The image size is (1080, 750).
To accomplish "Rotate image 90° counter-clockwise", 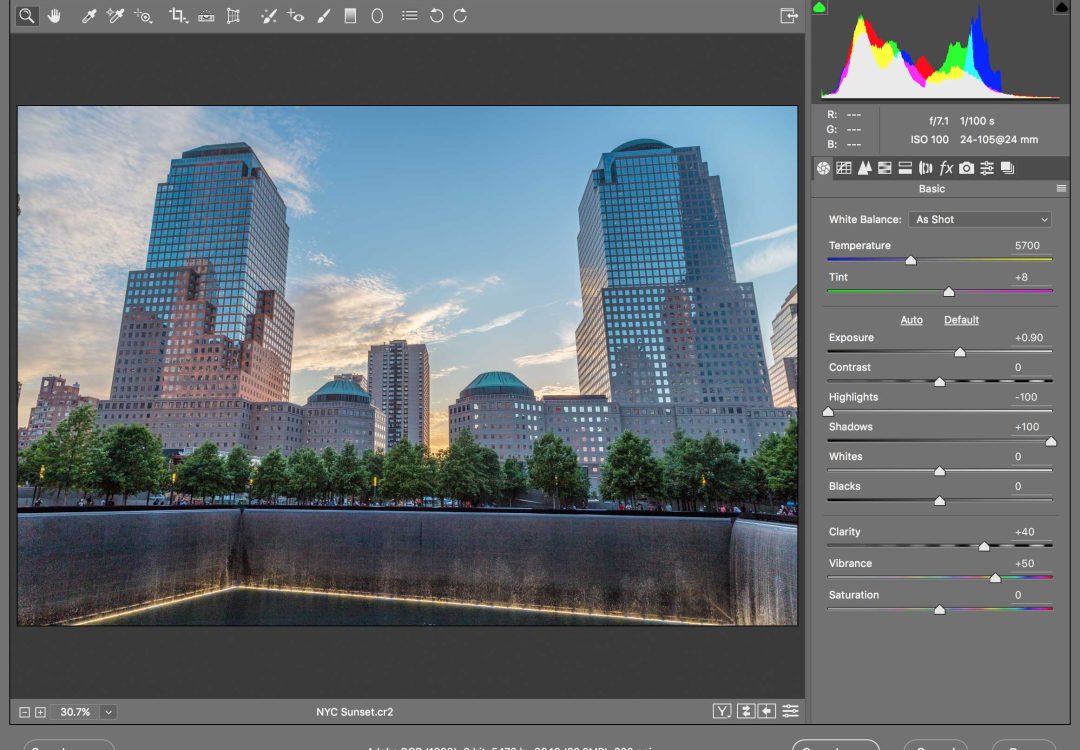I will tap(436, 16).
